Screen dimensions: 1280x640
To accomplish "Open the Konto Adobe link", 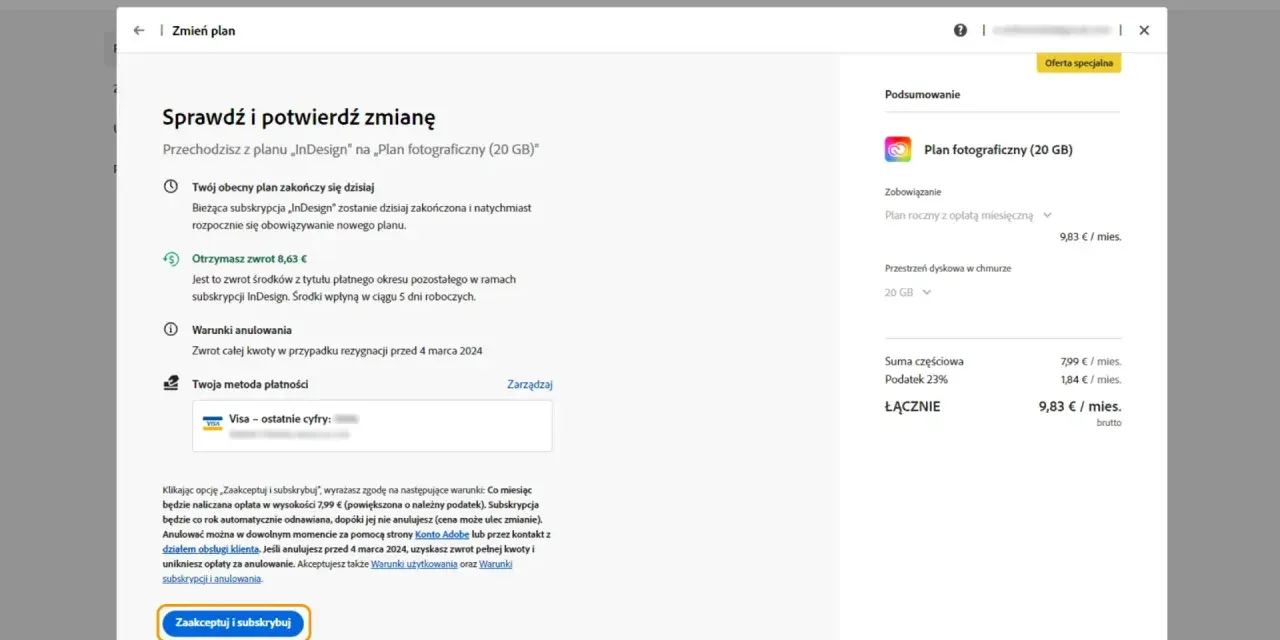I will point(443,535).
